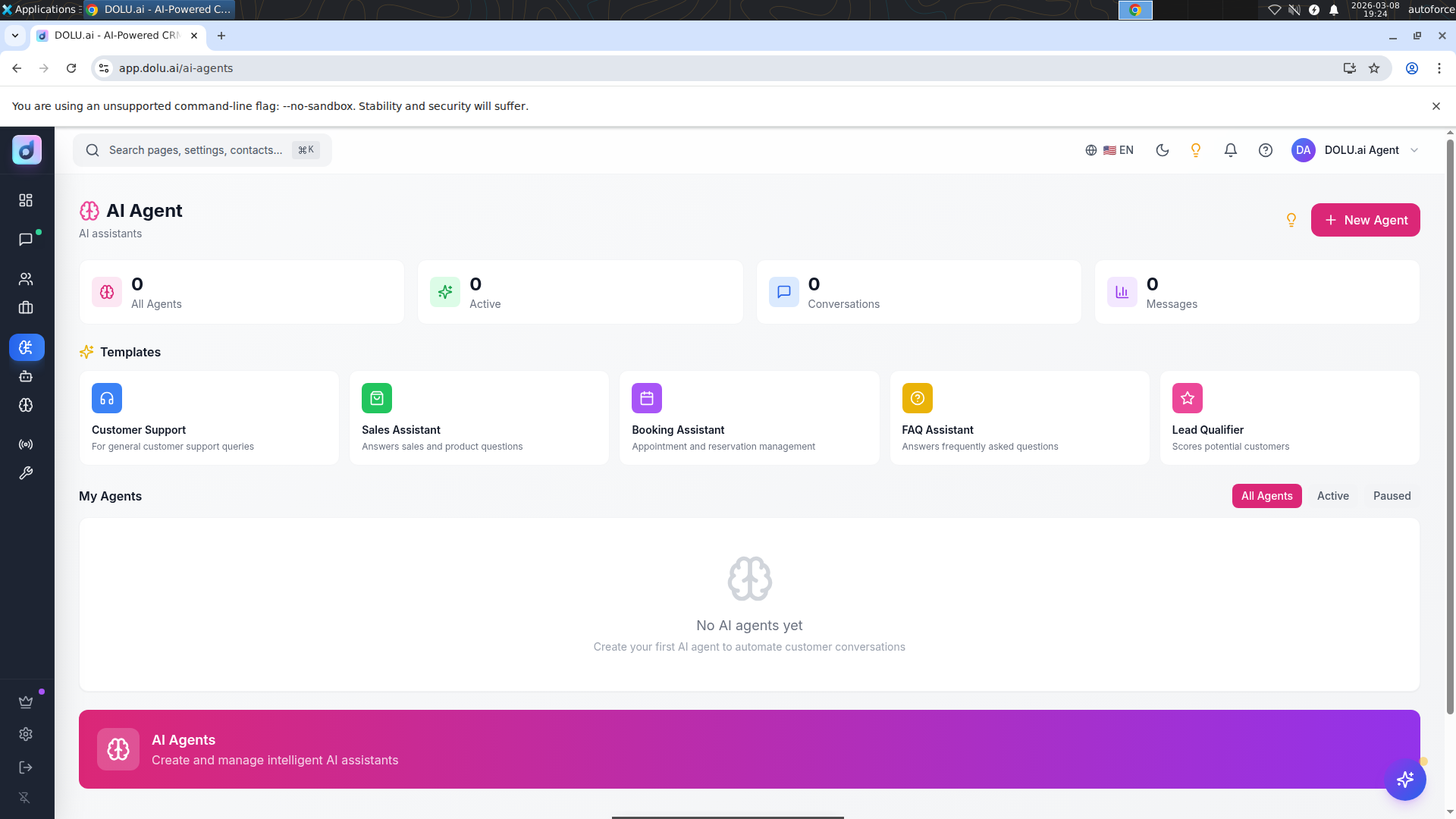This screenshot has width=1456, height=819.
Task: Open the broadcast signal icon in sidebar
Action: point(26,444)
